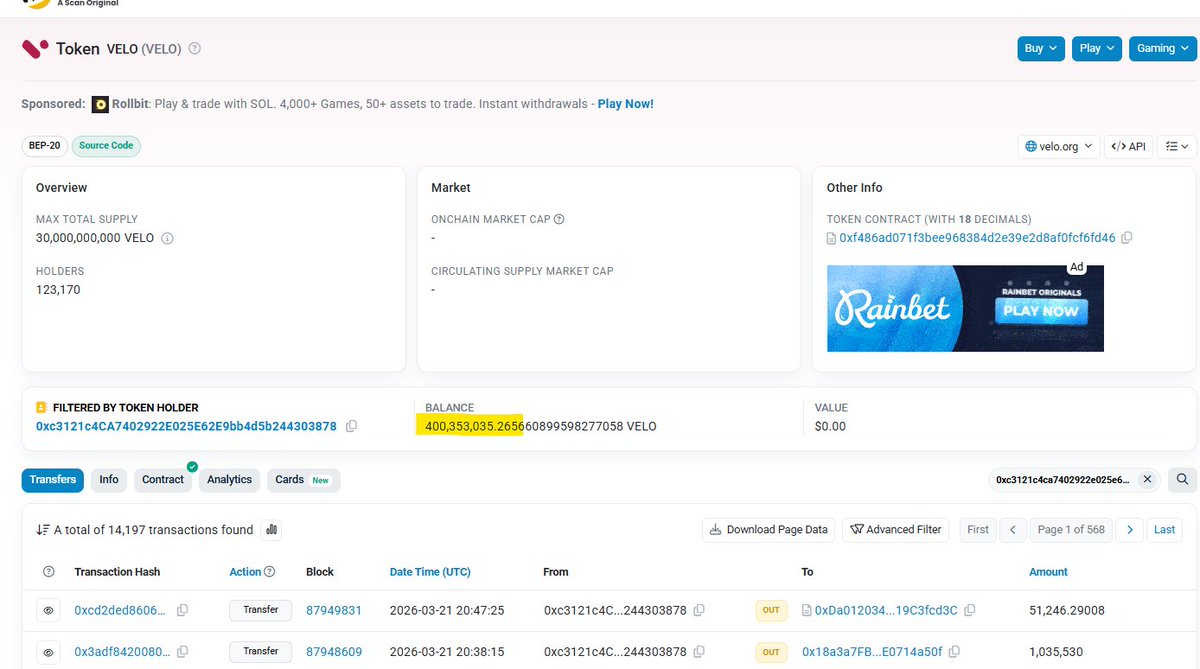Click the BEP-20 badge
1200x669 pixels.
44,146
